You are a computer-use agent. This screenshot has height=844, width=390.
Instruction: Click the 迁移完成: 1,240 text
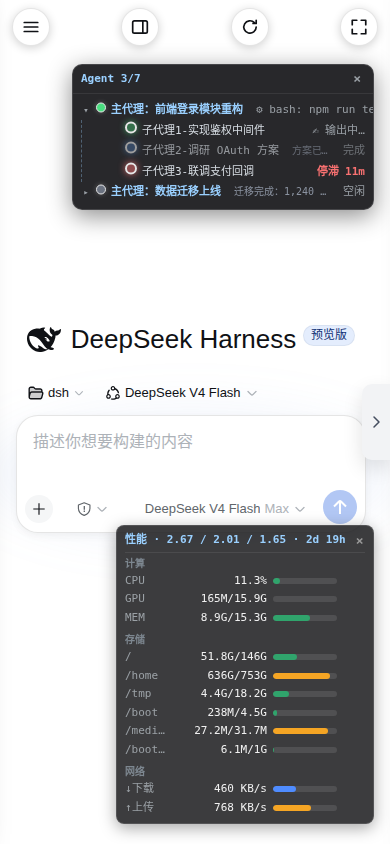[280, 191]
